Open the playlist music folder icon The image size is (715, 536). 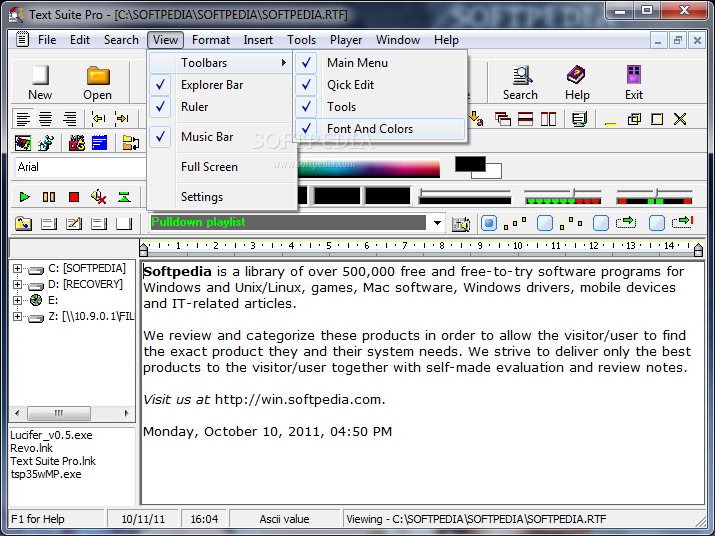coord(23,224)
